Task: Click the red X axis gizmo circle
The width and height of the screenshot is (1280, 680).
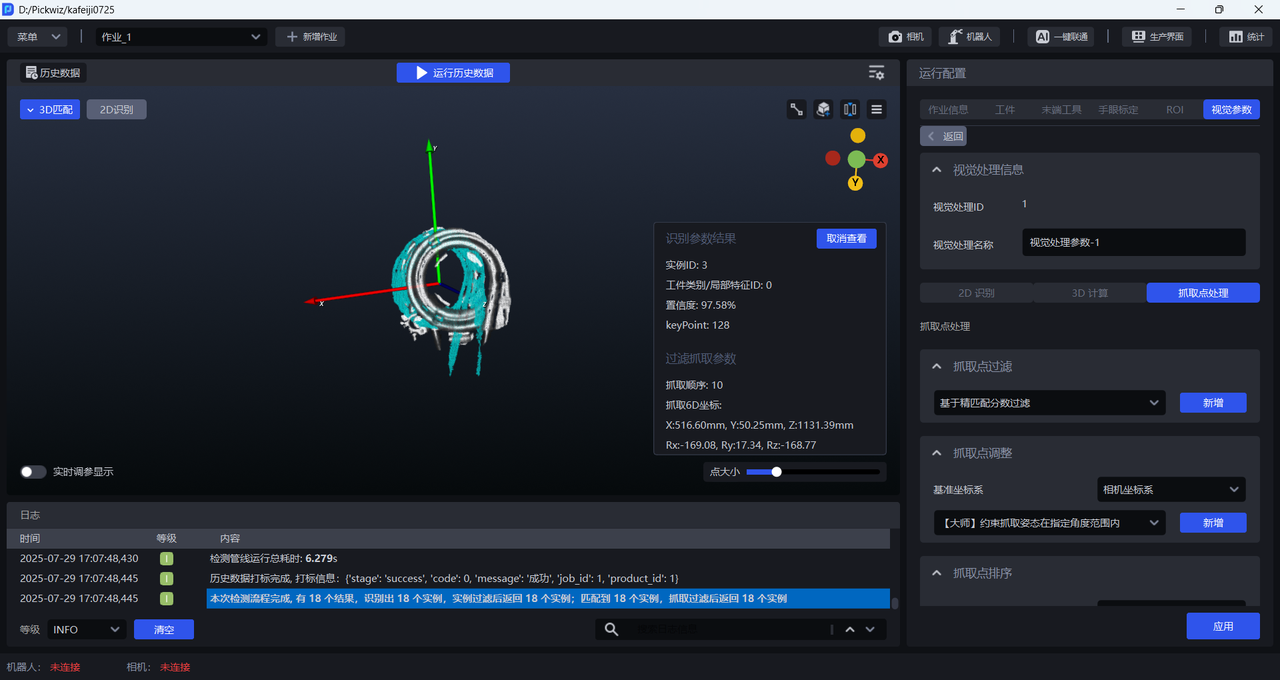Action: pos(881,160)
